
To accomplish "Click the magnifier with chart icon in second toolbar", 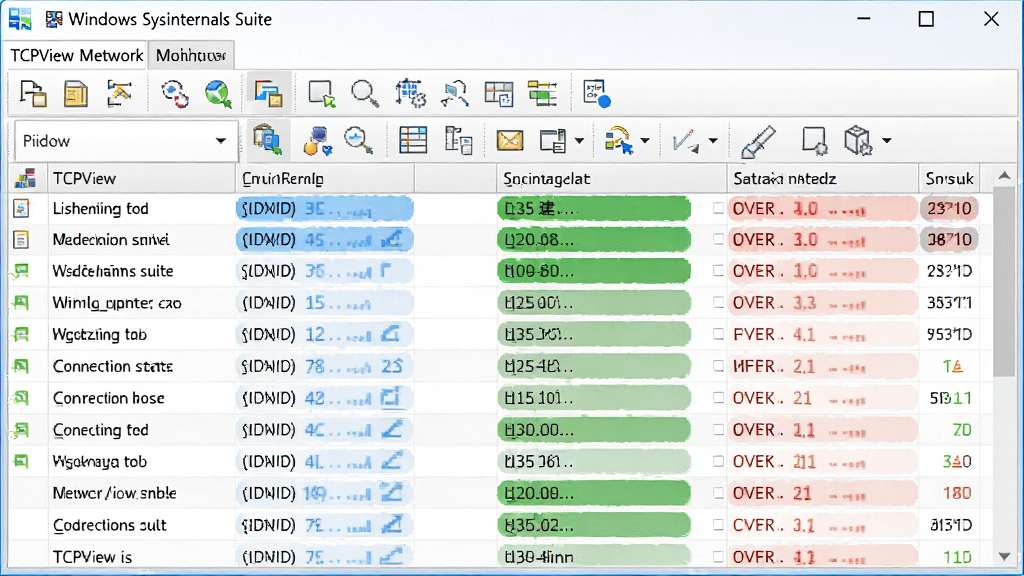I will click(x=359, y=140).
